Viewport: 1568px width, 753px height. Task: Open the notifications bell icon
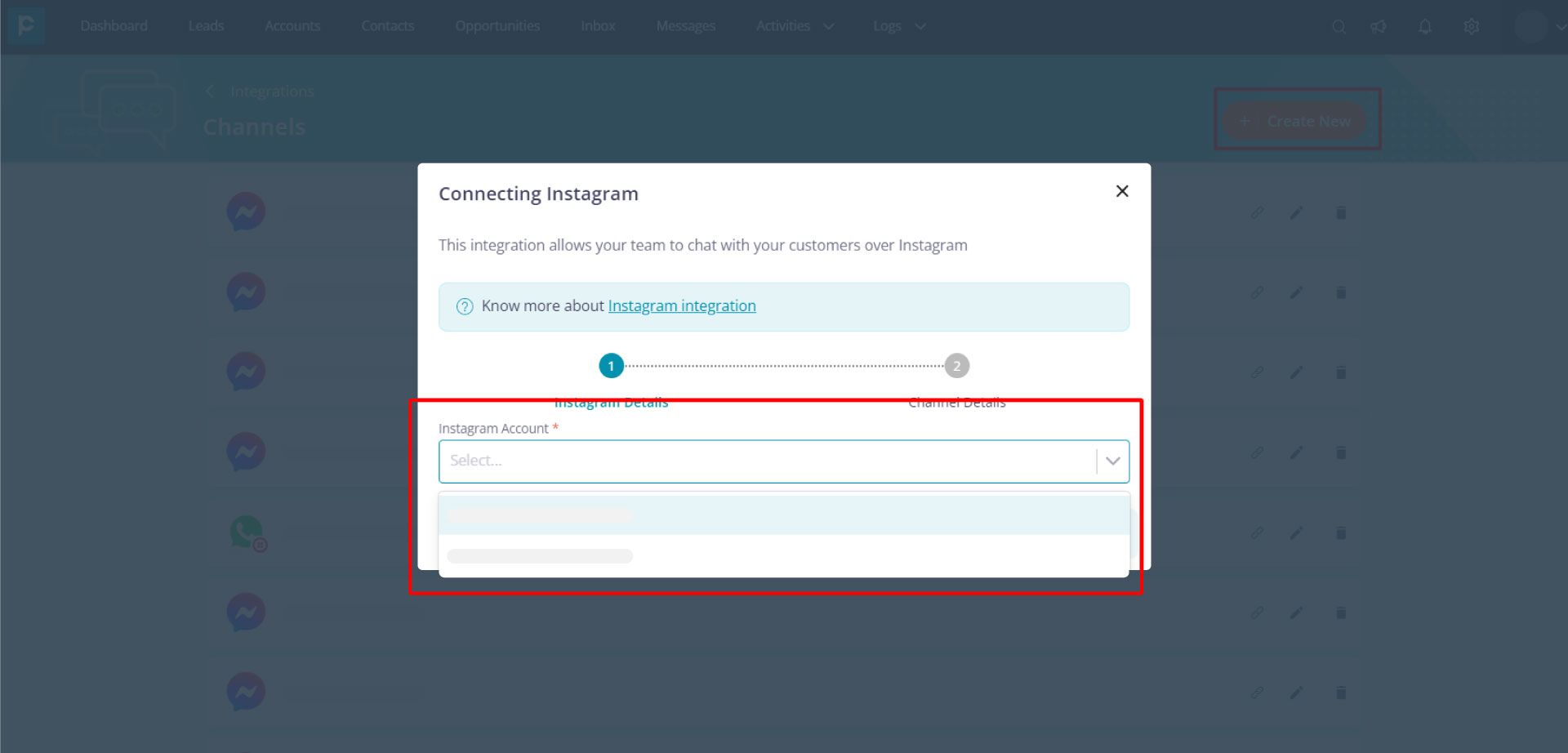1425,27
